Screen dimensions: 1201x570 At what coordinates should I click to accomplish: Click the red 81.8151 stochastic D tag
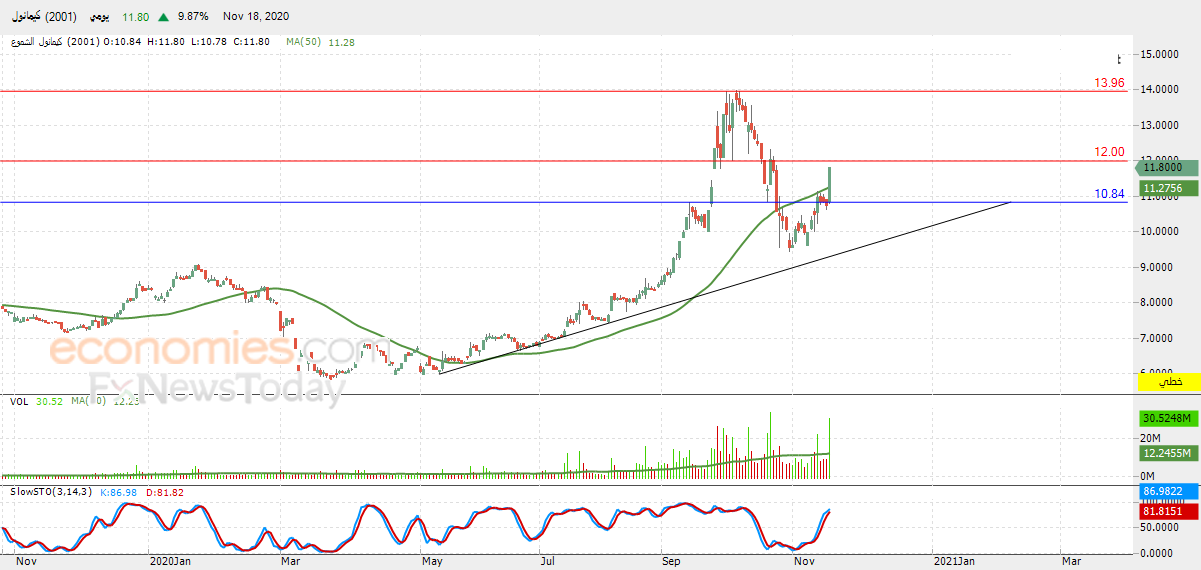[1167, 510]
